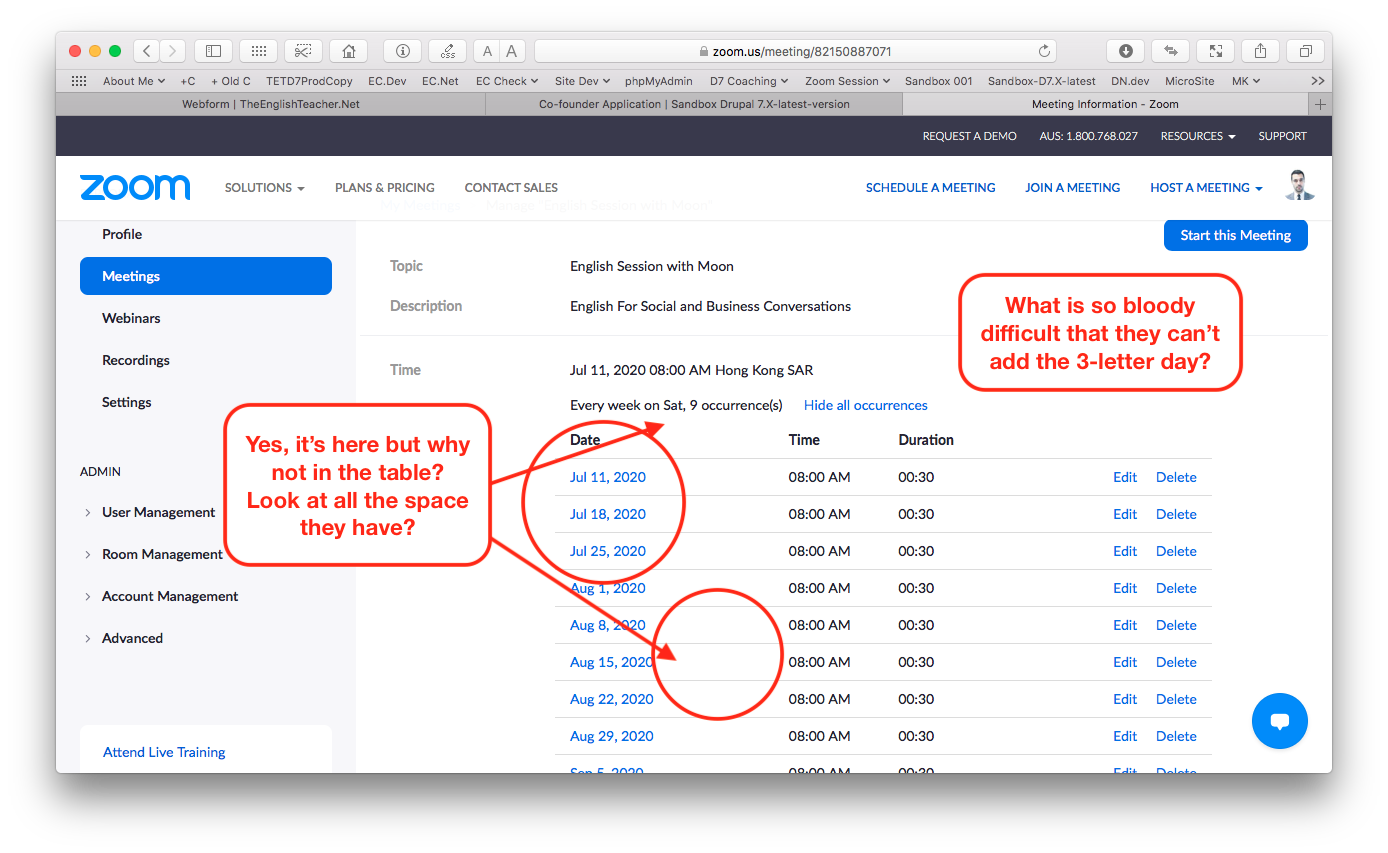
Task: Open the Solutions dropdown menu
Action: pos(264,187)
